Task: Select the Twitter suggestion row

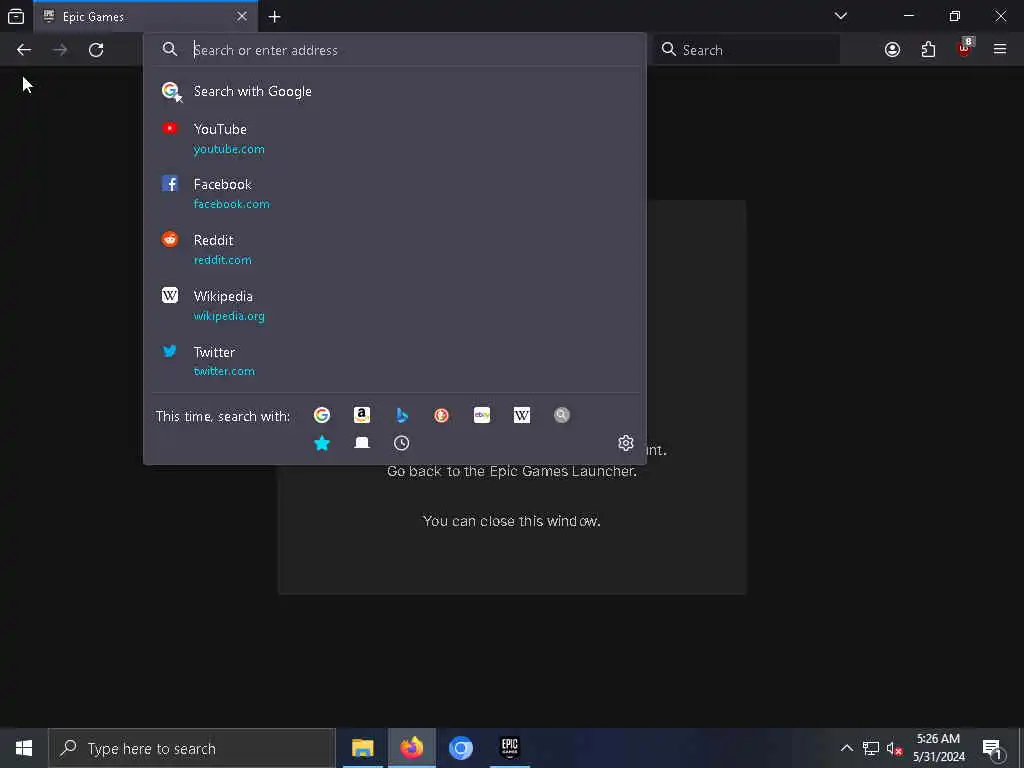Action: (x=394, y=361)
